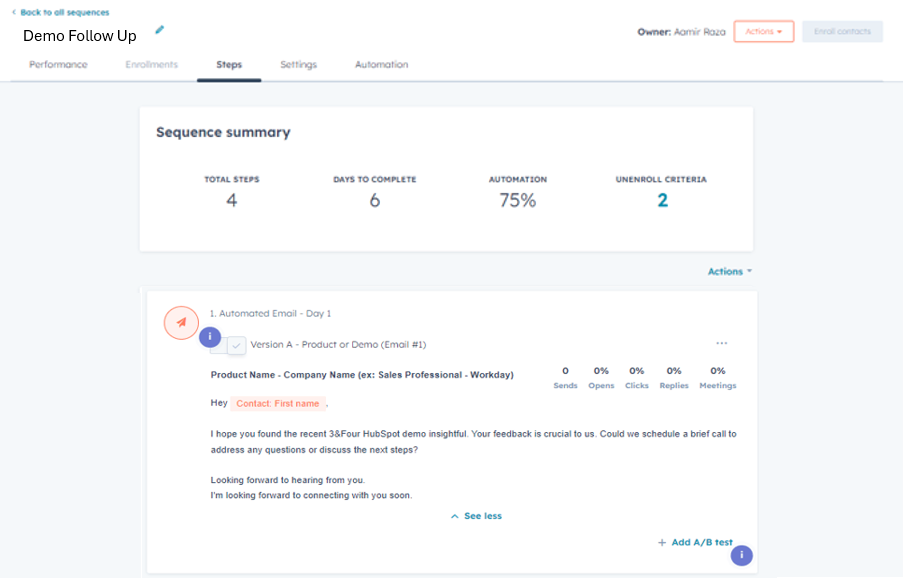Click the Sequence summary heading
The width and height of the screenshot is (903, 580).
tap(223, 132)
